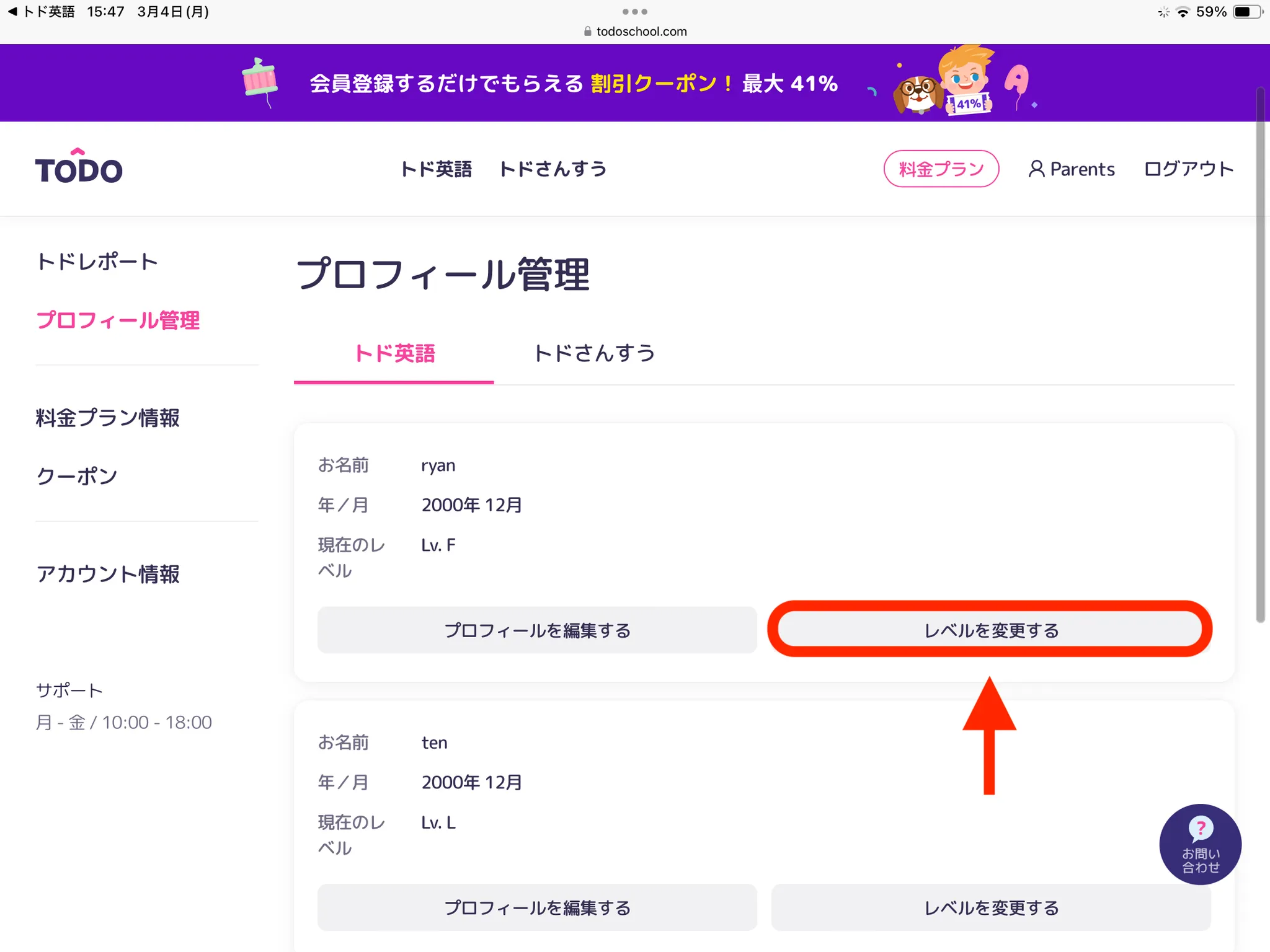Tap the back arrow to トド英語 app

(x=12, y=12)
